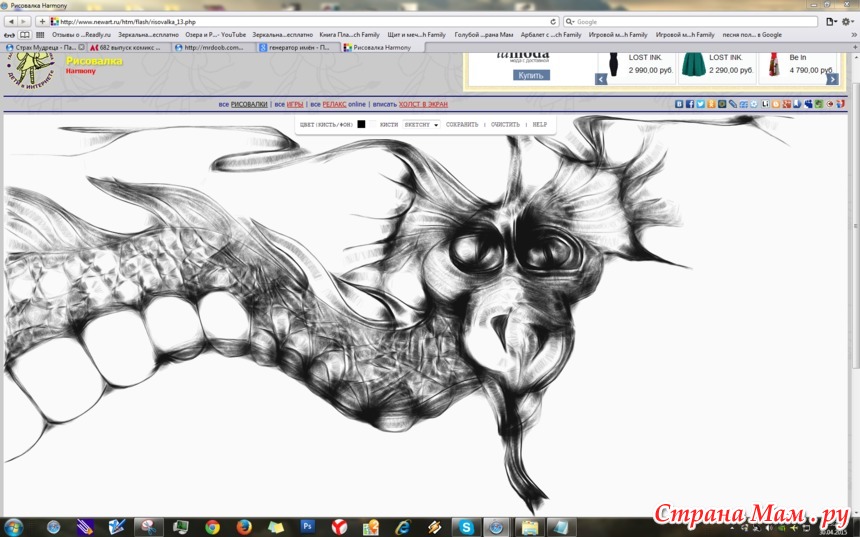Click the site logo with dancing figures
The image size is (860, 537).
pyautogui.click(x=31, y=70)
